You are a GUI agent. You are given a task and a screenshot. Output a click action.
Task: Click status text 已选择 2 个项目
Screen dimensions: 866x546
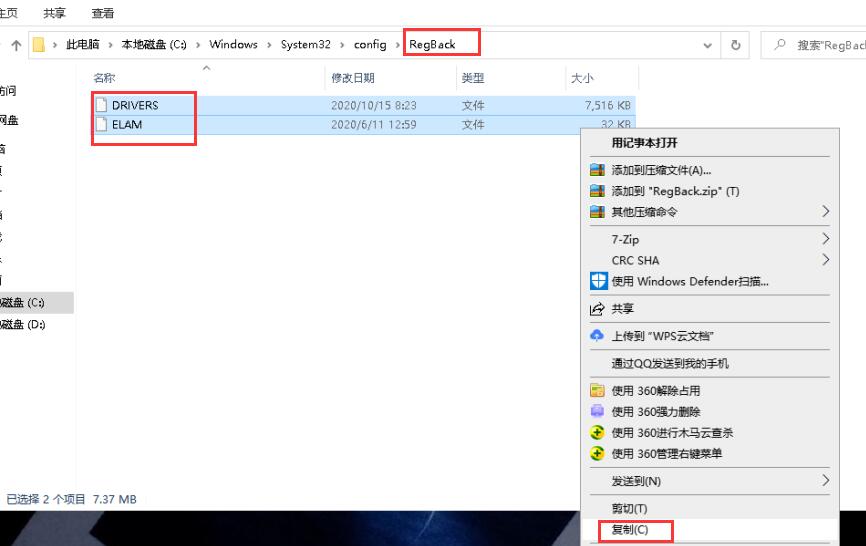pyautogui.click(x=46, y=499)
